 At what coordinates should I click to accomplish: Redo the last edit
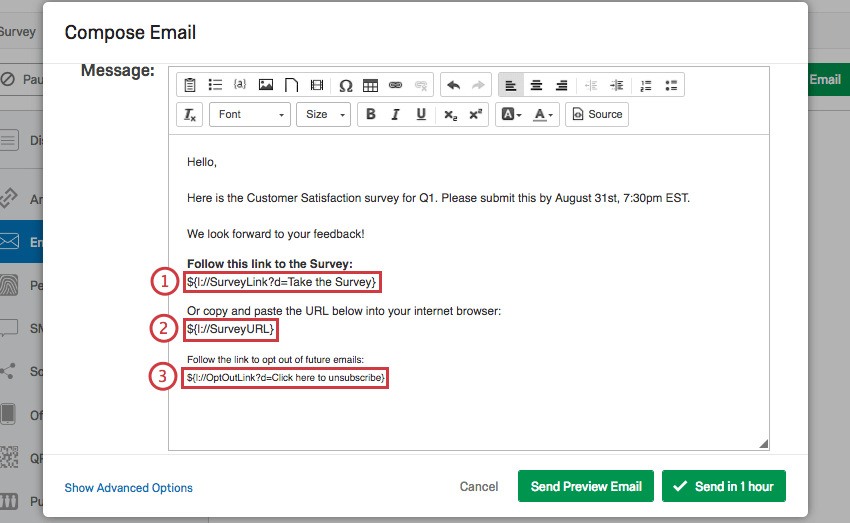[x=478, y=85]
